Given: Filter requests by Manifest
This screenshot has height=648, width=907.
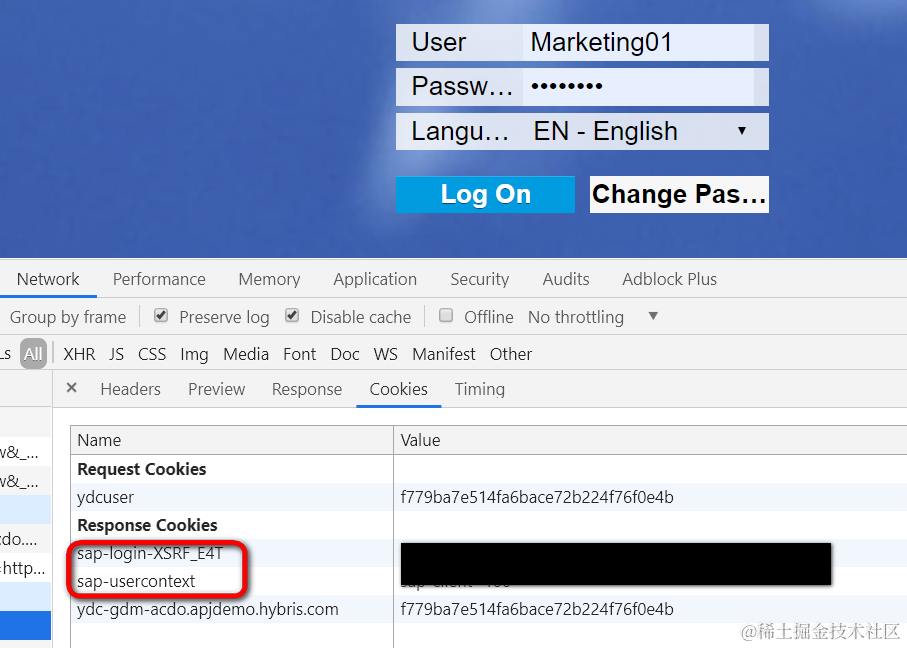Looking at the screenshot, I should [444, 354].
